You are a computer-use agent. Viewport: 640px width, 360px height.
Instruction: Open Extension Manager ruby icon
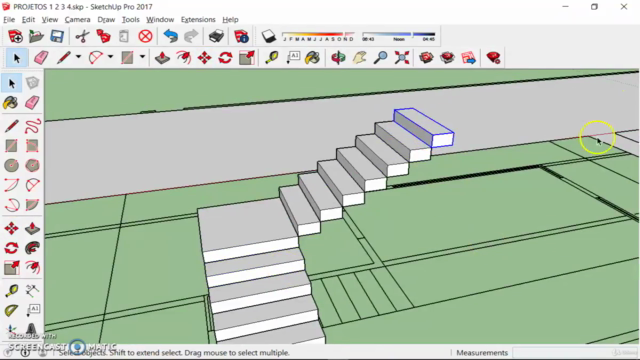click(x=493, y=58)
